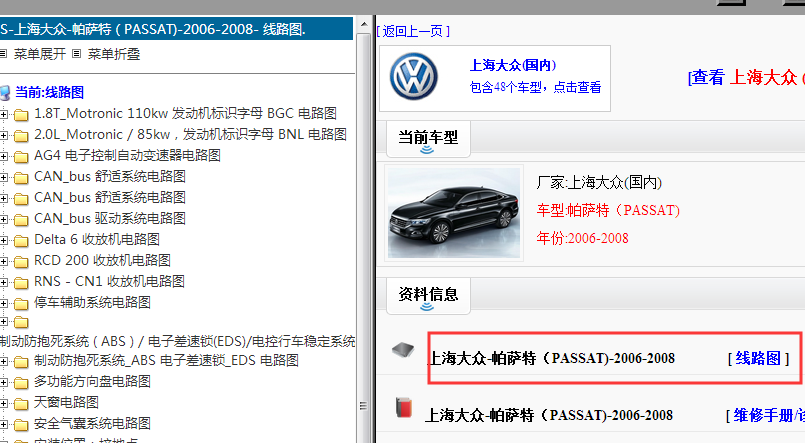
Task: Click the 车型:帕萨特（PASSAT) text
Action: click(608, 210)
